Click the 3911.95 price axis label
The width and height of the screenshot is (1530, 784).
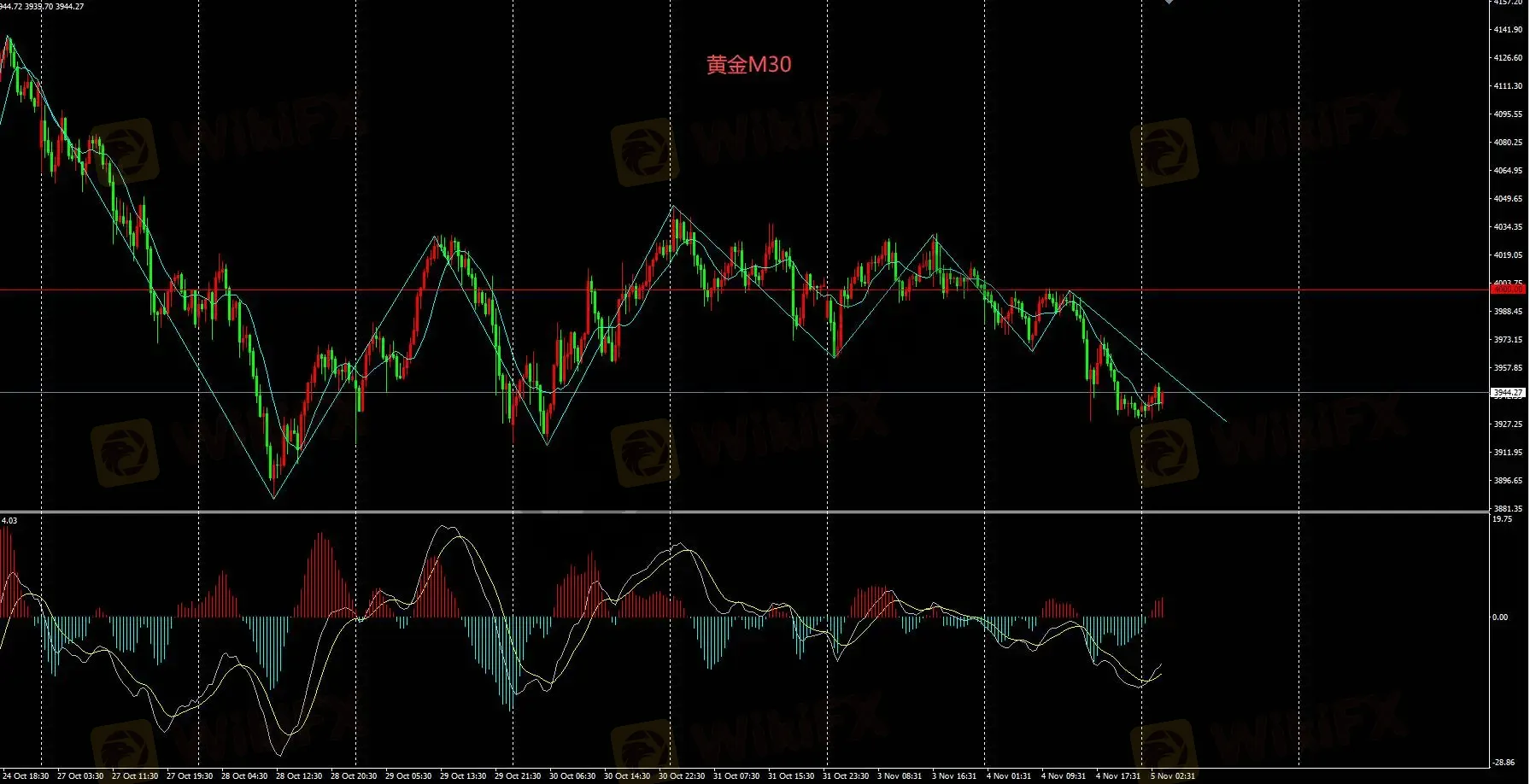point(1508,453)
